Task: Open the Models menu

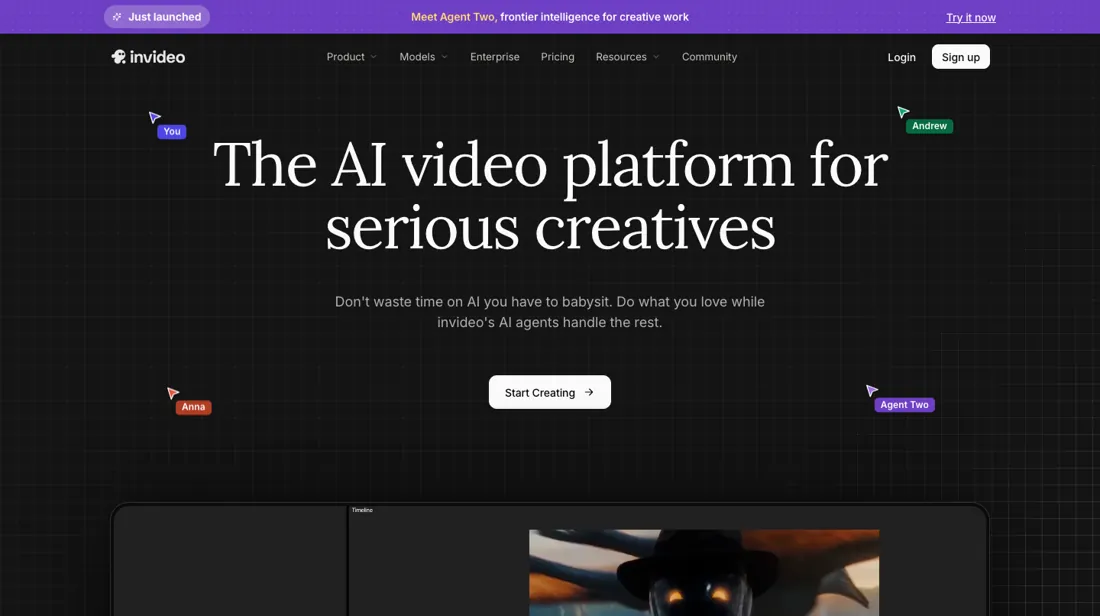Action: [x=424, y=57]
